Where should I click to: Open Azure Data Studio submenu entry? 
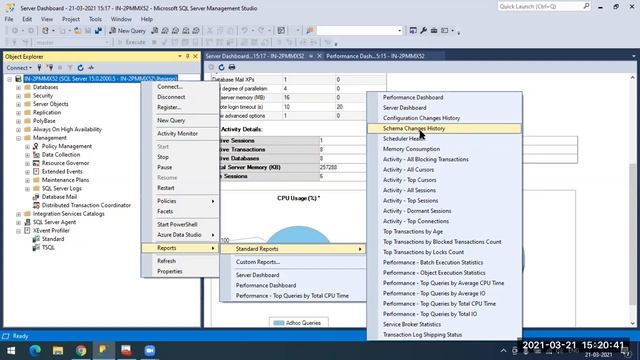180,235
